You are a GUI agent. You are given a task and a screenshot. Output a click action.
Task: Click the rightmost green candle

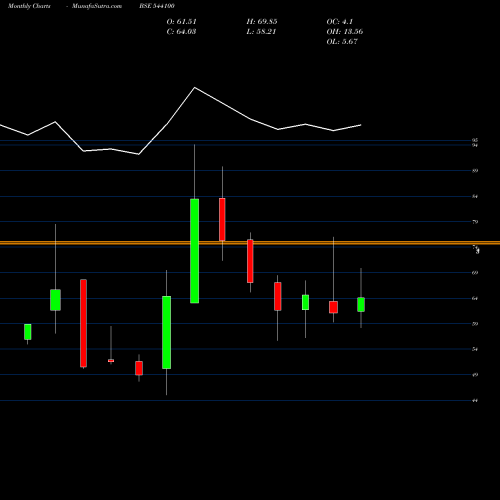click(361, 304)
